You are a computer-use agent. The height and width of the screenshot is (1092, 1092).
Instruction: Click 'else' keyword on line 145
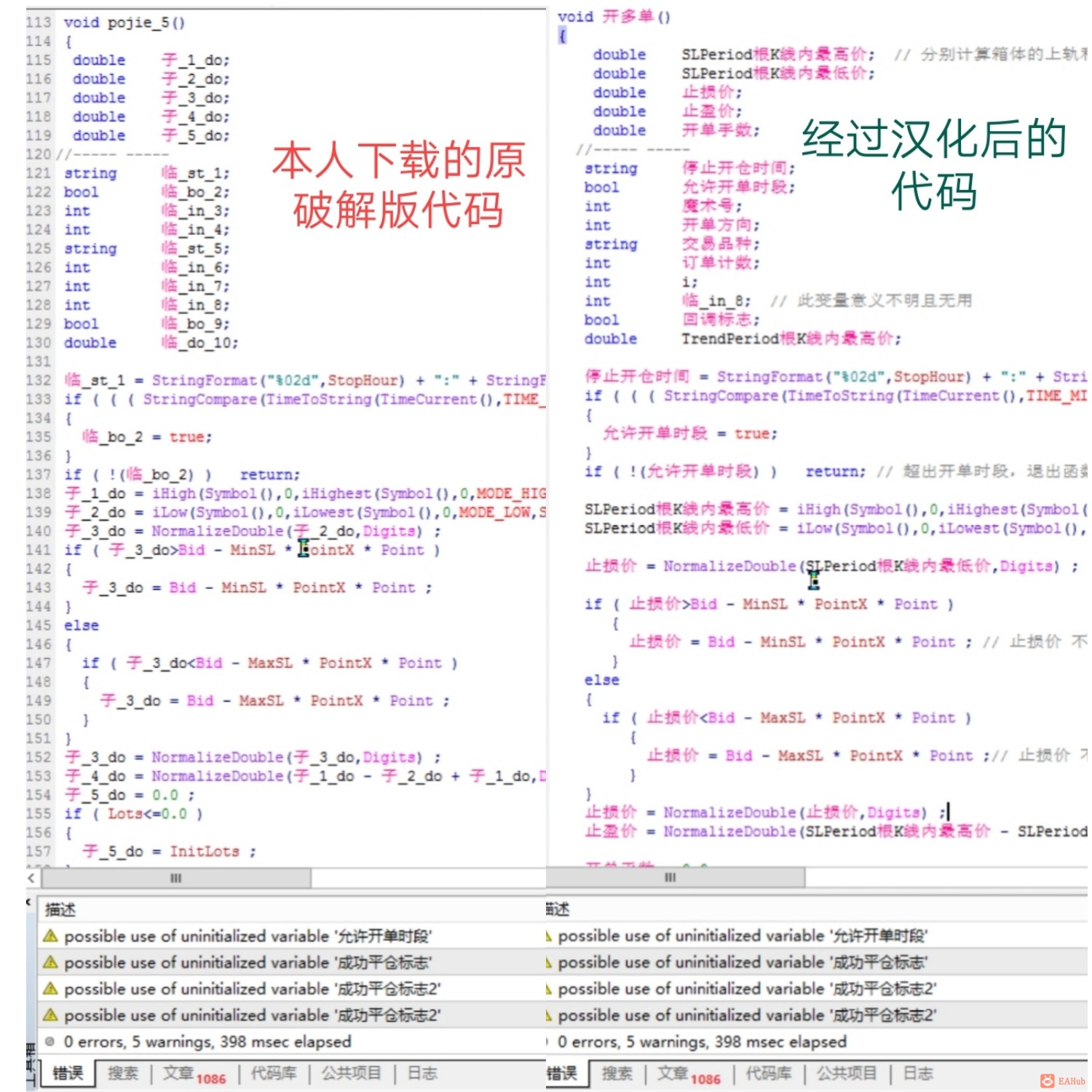click(82, 625)
